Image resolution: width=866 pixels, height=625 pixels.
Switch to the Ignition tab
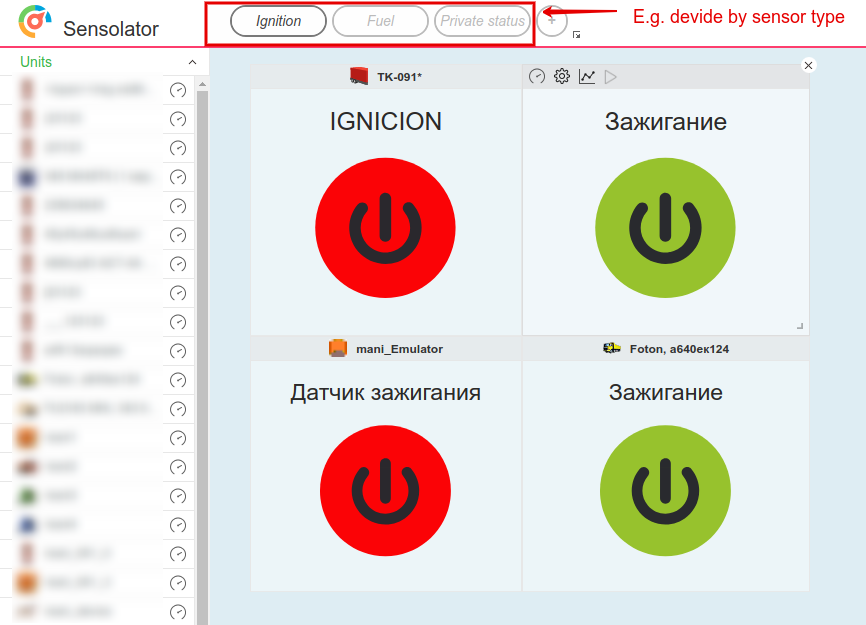[x=278, y=21]
